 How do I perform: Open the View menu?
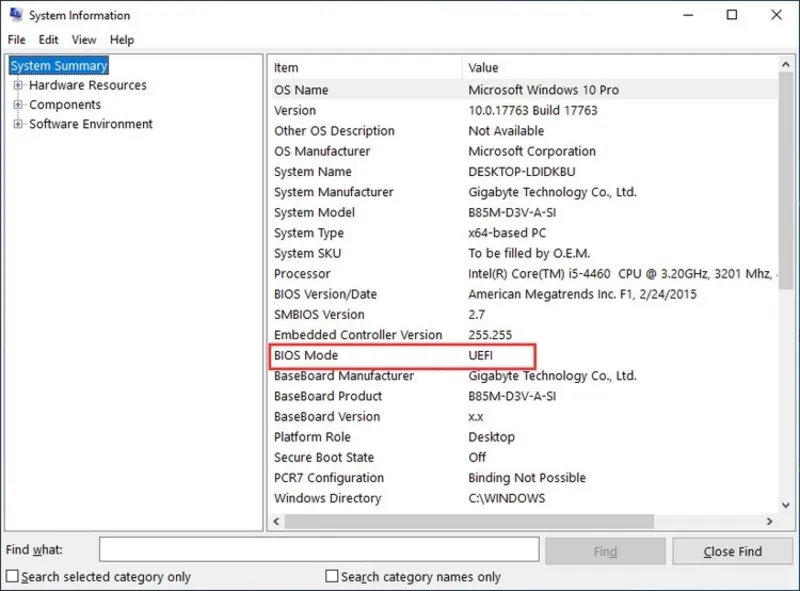[84, 40]
